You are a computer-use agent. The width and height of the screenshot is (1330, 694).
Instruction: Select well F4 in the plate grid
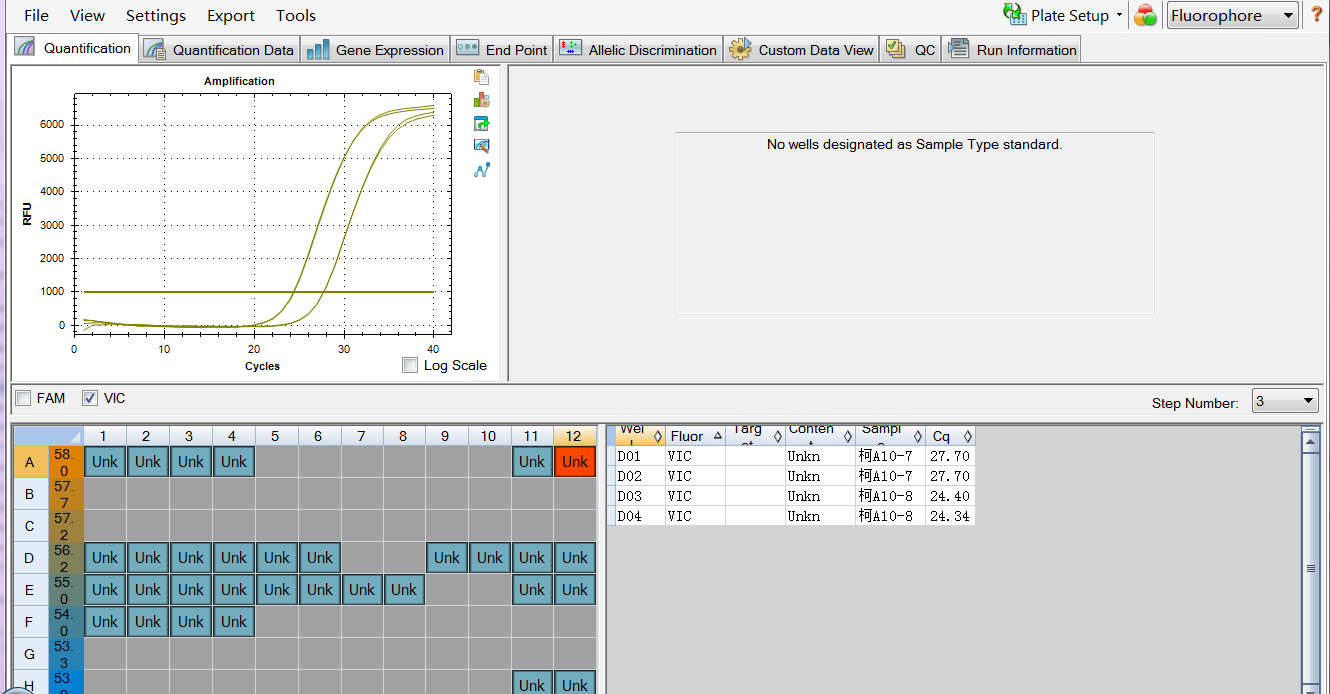[x=234, y=621]
